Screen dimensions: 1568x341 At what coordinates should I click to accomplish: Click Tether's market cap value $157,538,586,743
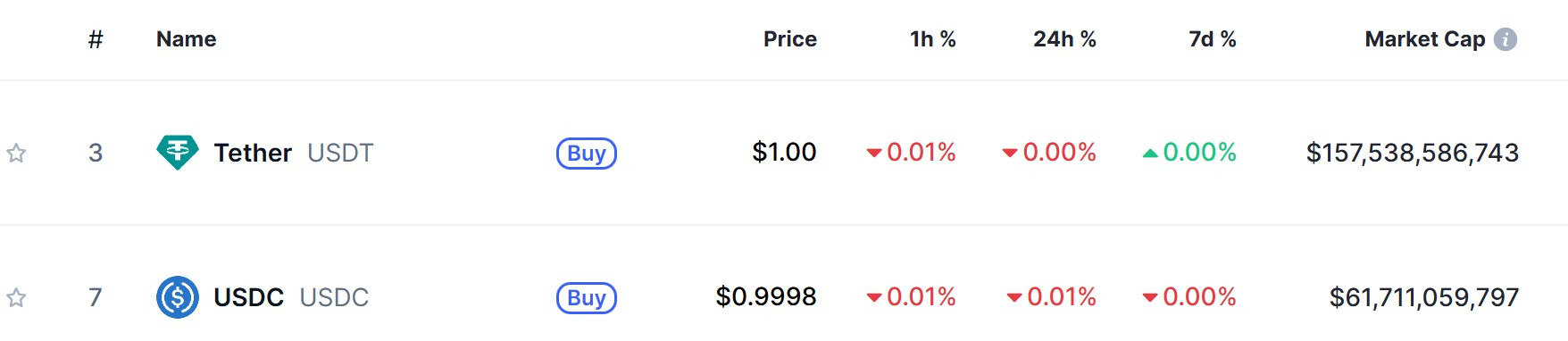[x=1413, y=153]
